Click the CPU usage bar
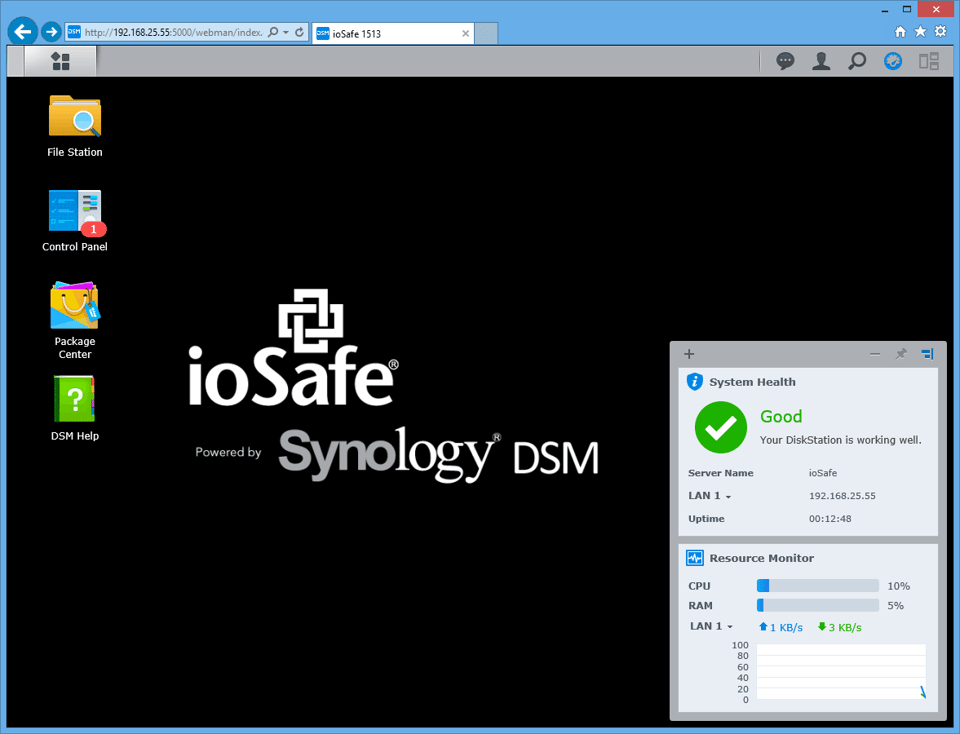The image size is (960, 734). [x=817, y=586]
